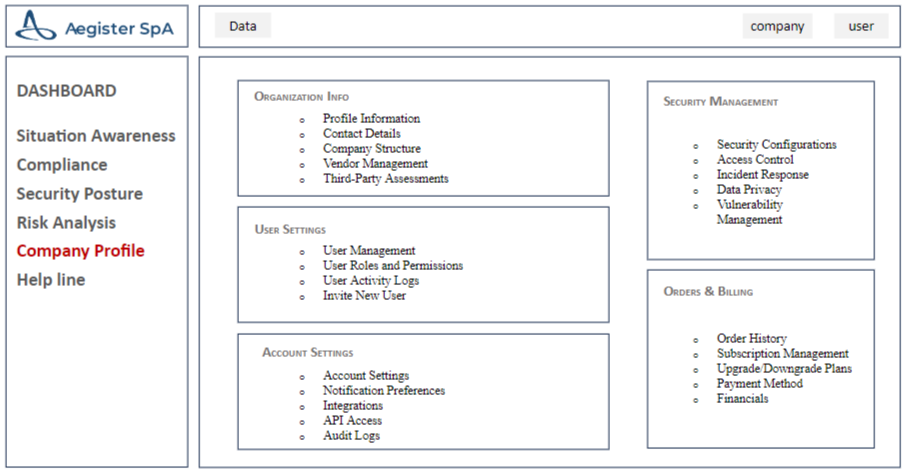
Task: Click Incident Response link
Action: 763,175
